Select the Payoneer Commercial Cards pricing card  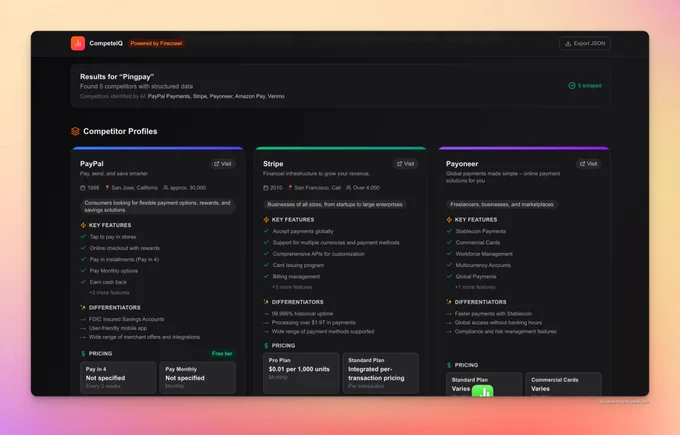tap(563, 384)
